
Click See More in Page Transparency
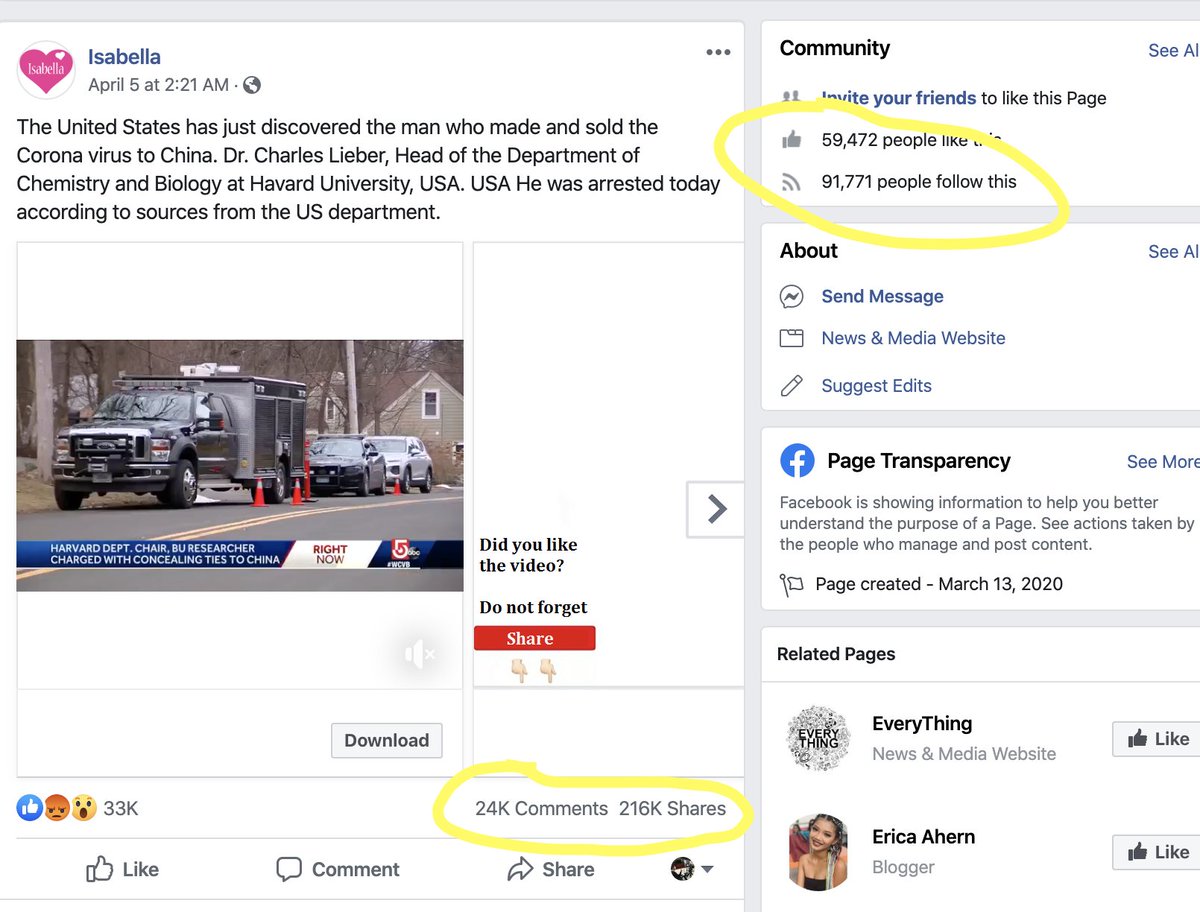tap(1162, 462)
